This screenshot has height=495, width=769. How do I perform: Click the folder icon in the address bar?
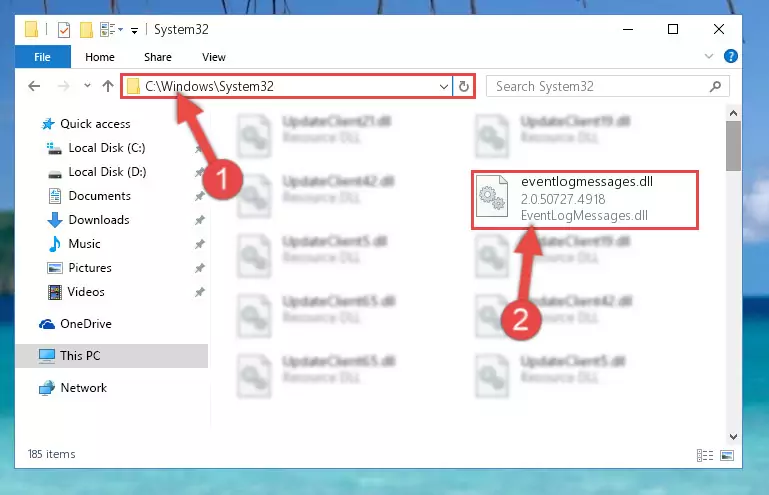click(x=133, y=87)
